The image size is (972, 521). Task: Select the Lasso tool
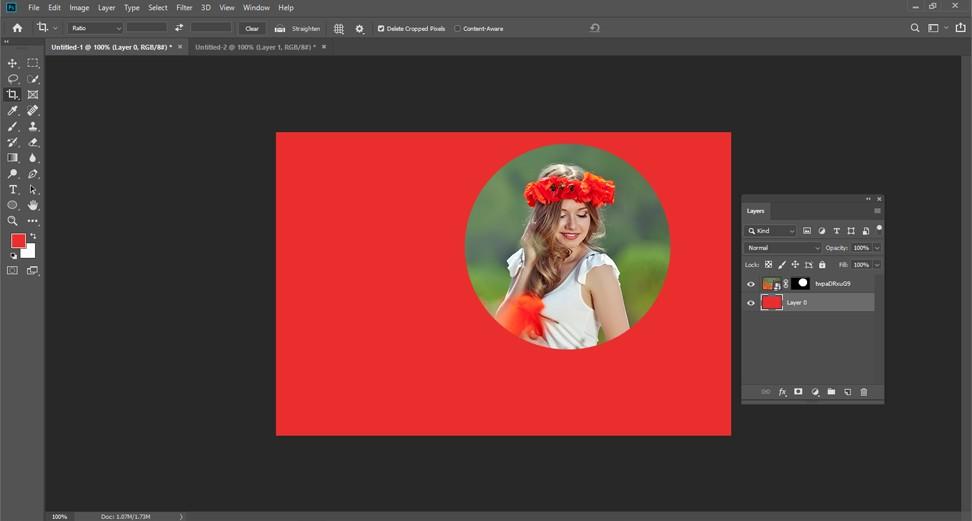(12, 79)
